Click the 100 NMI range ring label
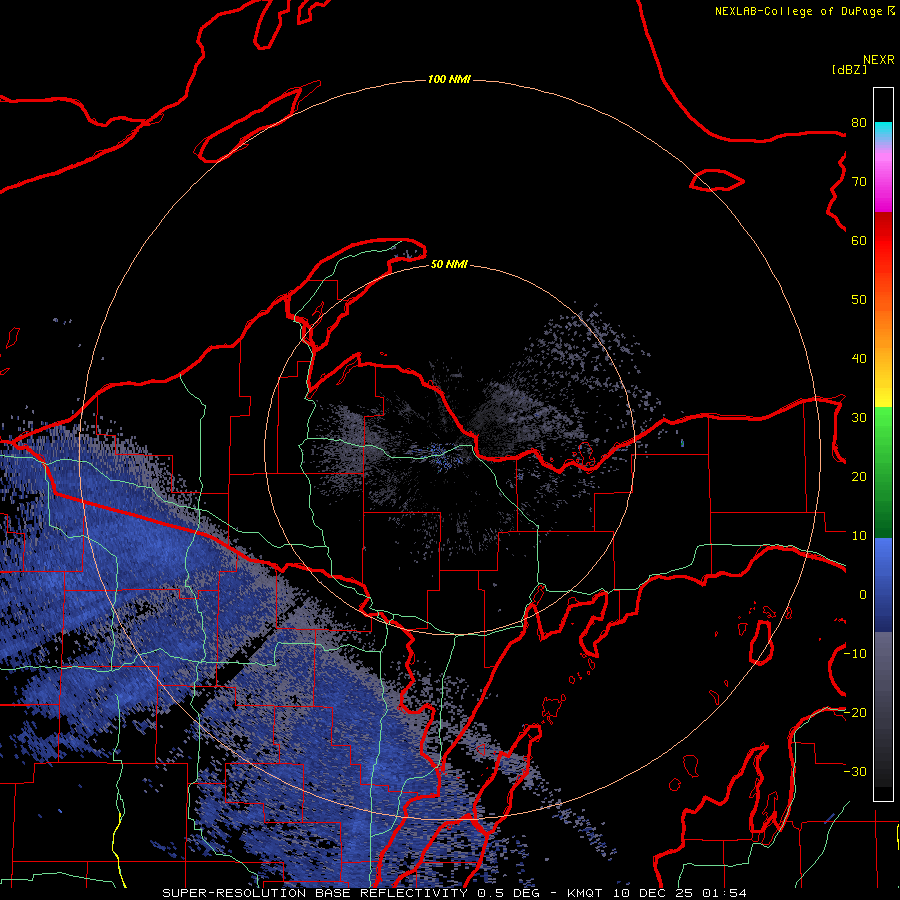 449,79
